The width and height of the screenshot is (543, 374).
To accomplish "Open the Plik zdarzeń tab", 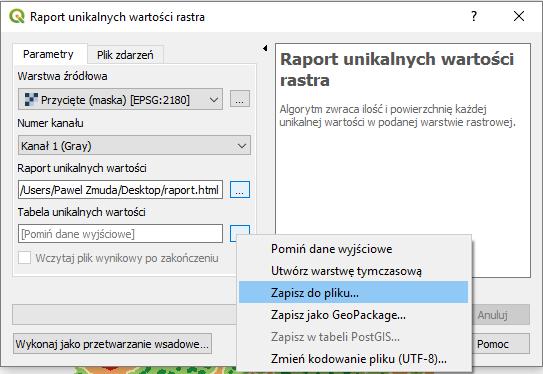I will click(125, 55).
